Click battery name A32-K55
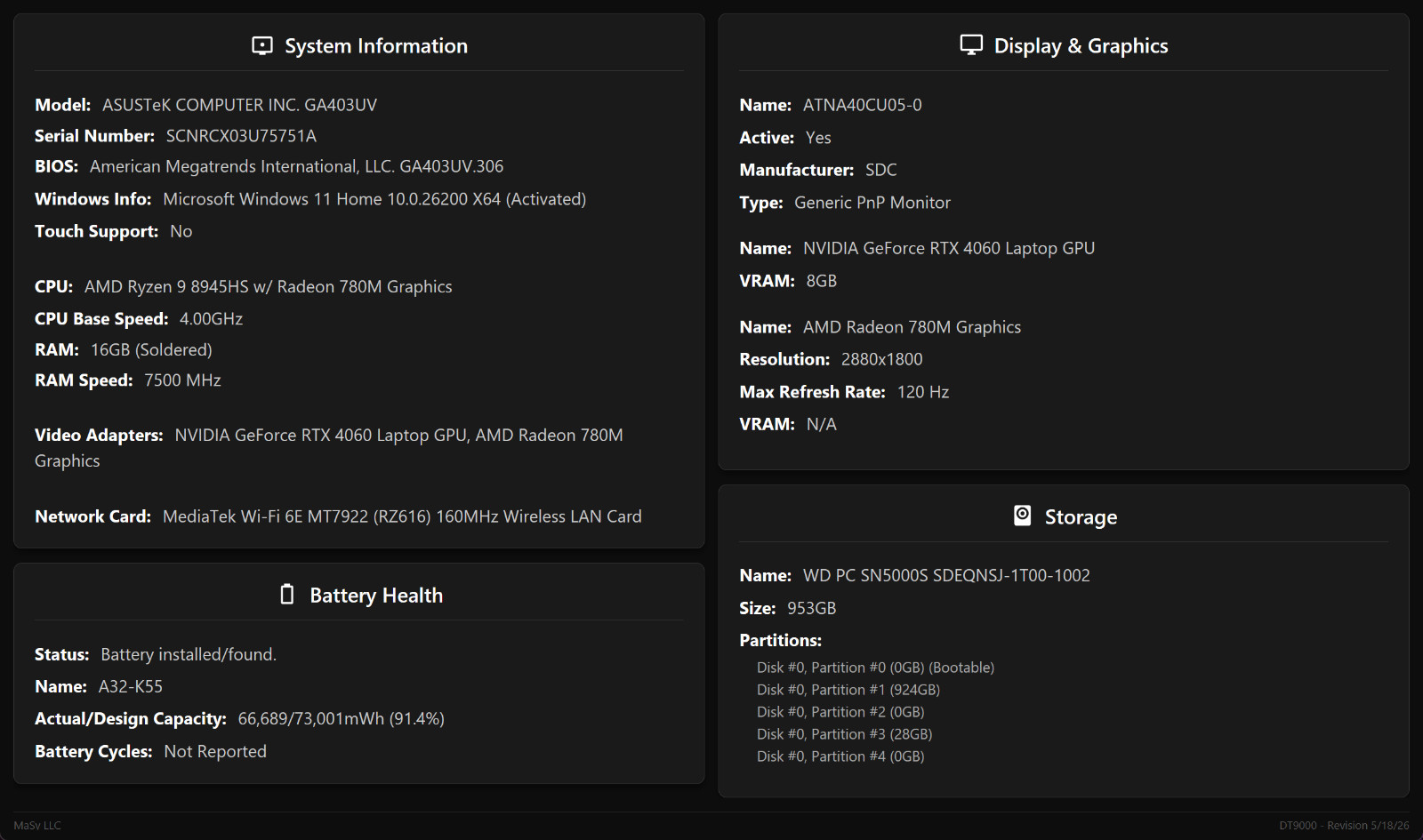 click(x=130, y=686)
